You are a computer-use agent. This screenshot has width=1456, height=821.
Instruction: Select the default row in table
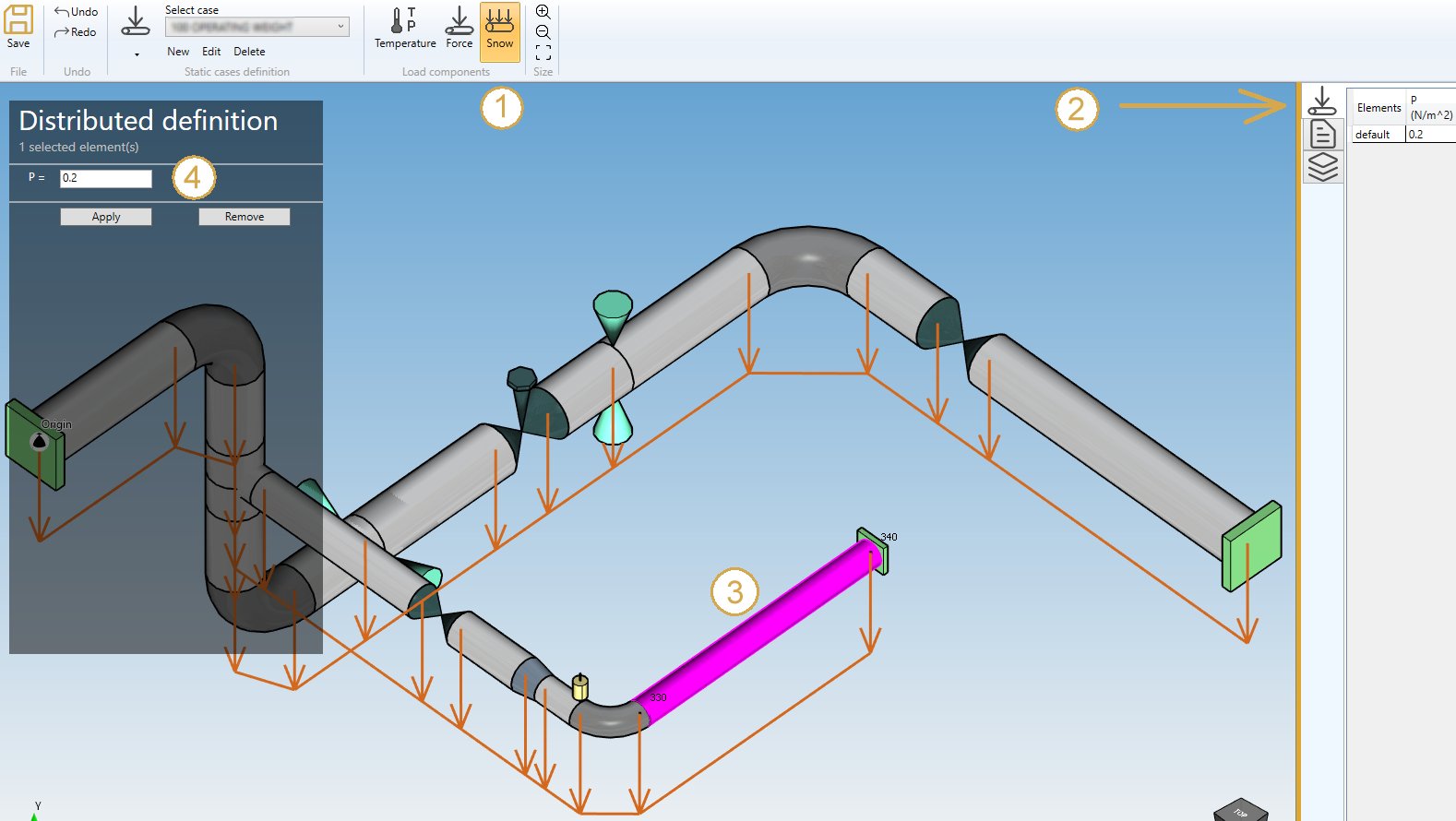click(x=1378, y=135)
